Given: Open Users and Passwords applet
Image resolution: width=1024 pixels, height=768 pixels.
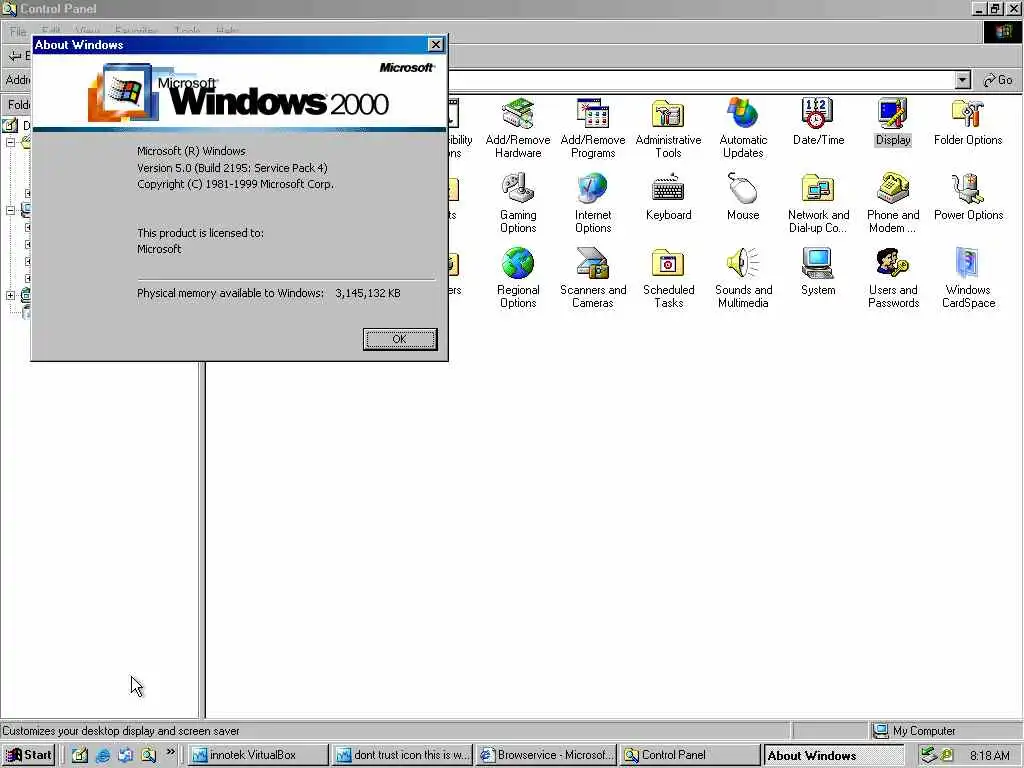Looking at the screenshot, I should pyautogui.click(x=893, y=278).
